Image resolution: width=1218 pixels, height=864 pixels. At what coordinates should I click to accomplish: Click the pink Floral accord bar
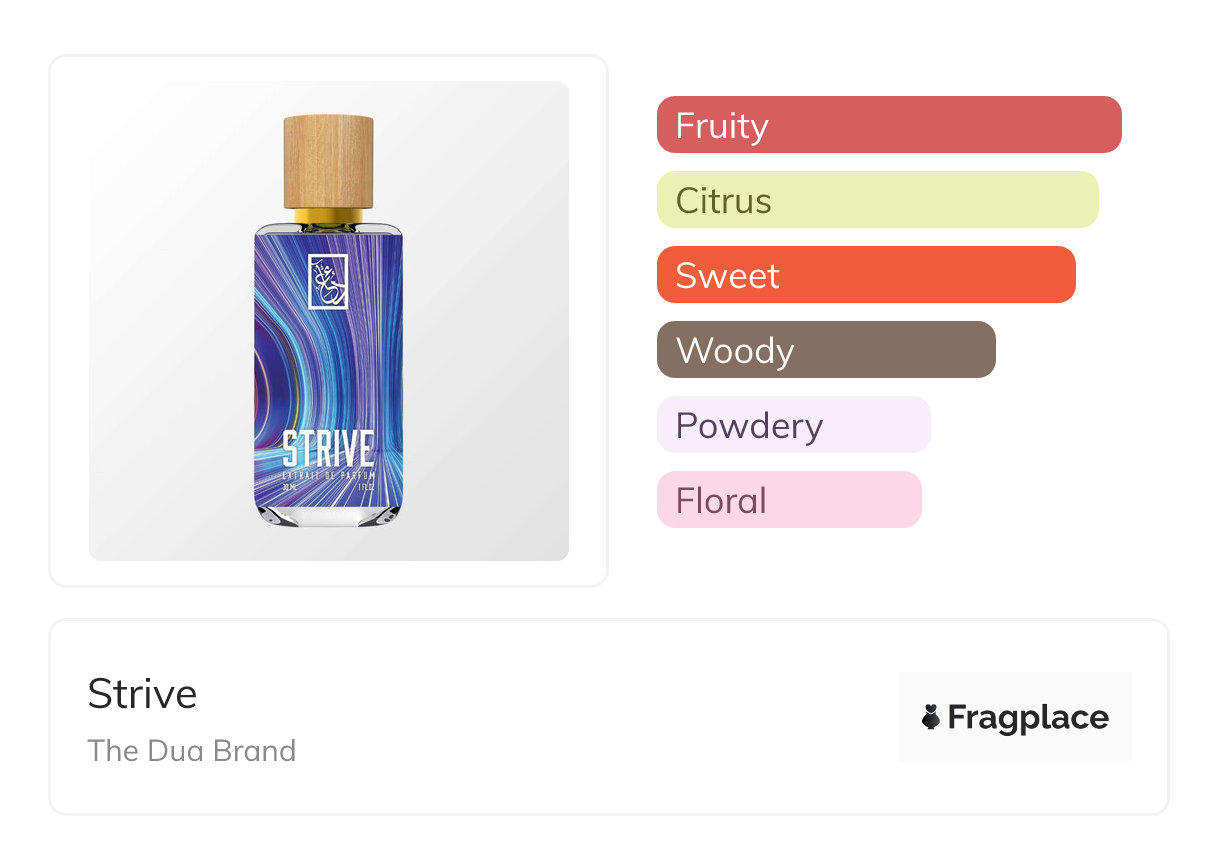(788, 500)
